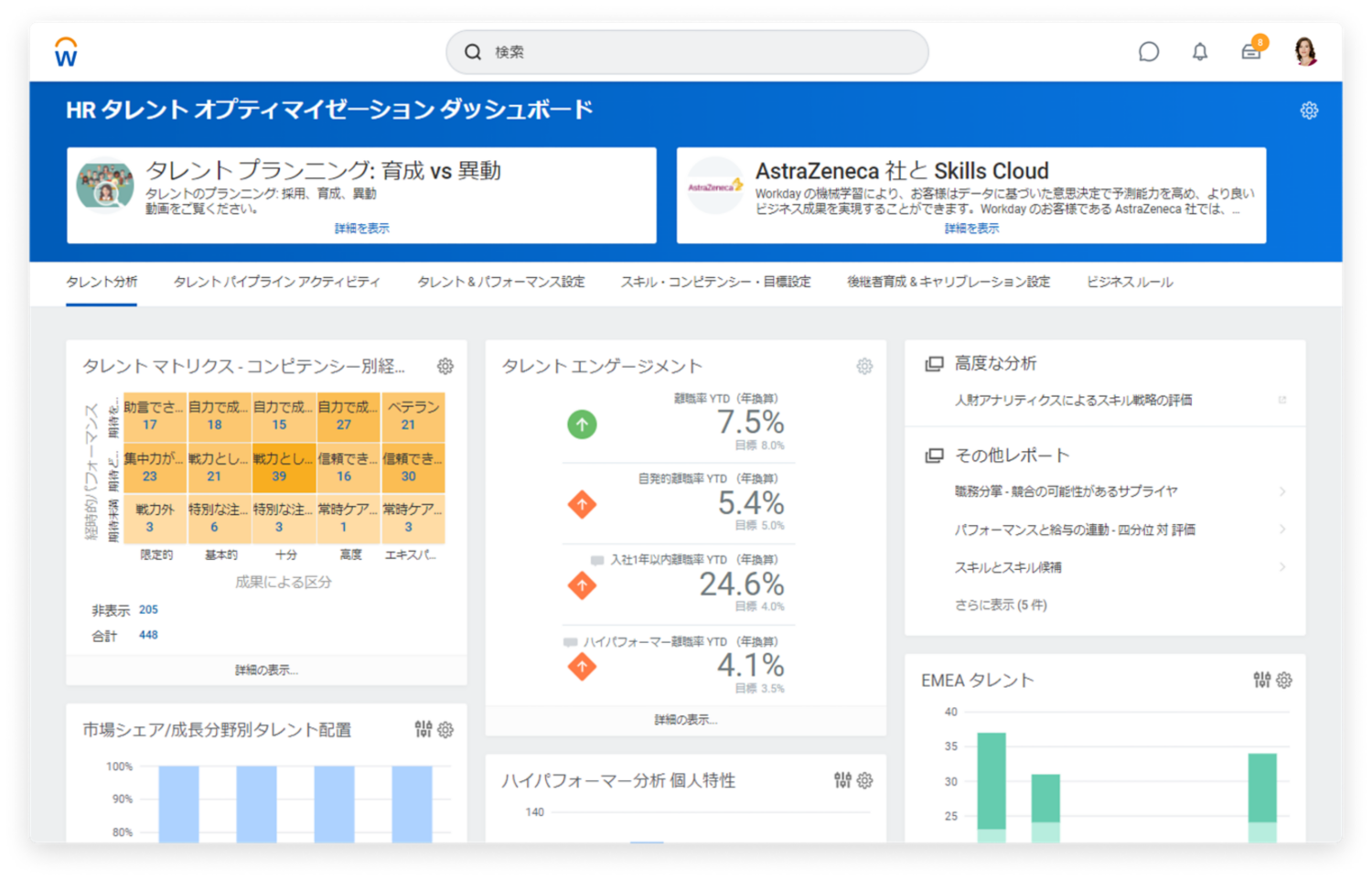The width and height of the screenshot is (1372, 880).
Task: Expand chevron beside パフォーマンスと給与の連動
Action: (x=1282, y=530)
